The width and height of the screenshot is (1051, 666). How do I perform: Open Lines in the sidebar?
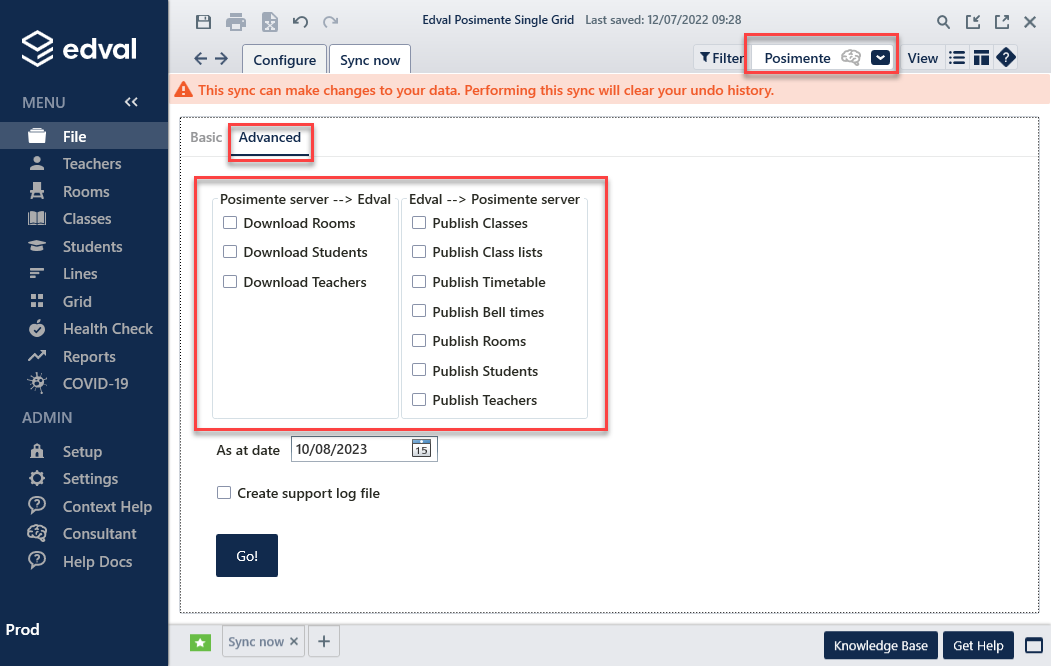pos(84,273)
